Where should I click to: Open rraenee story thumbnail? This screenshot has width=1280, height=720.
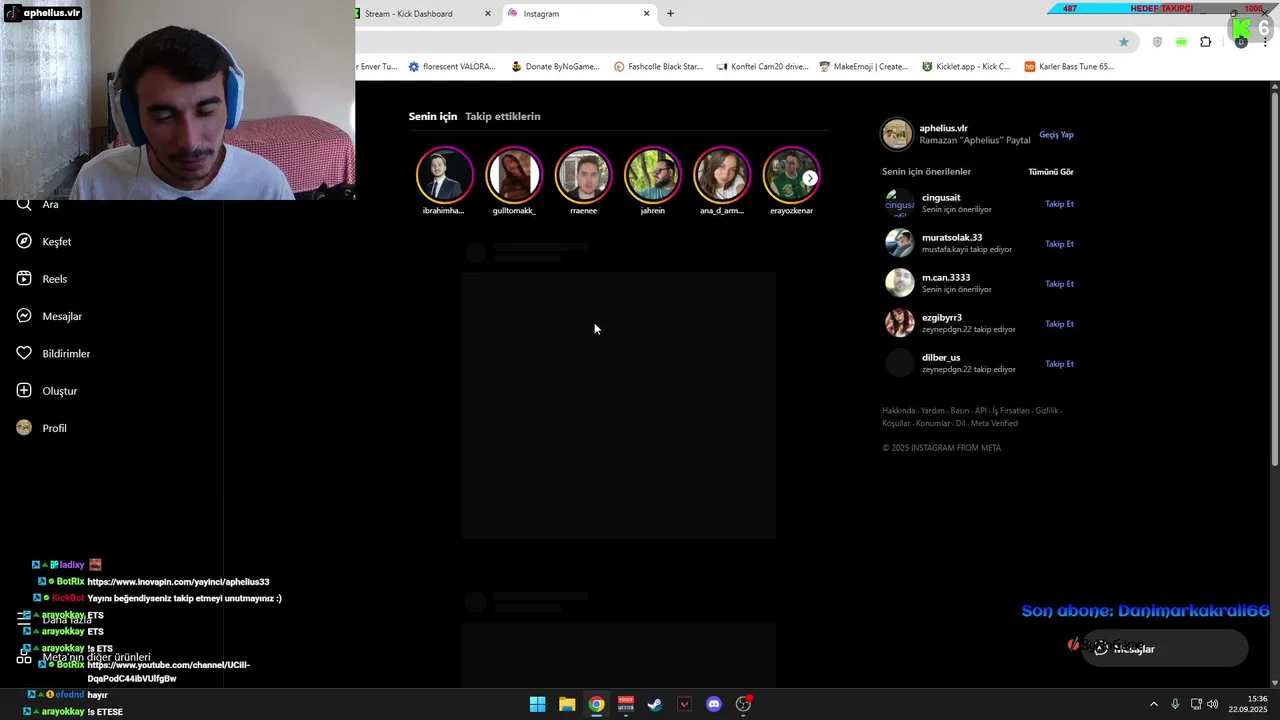583,175
